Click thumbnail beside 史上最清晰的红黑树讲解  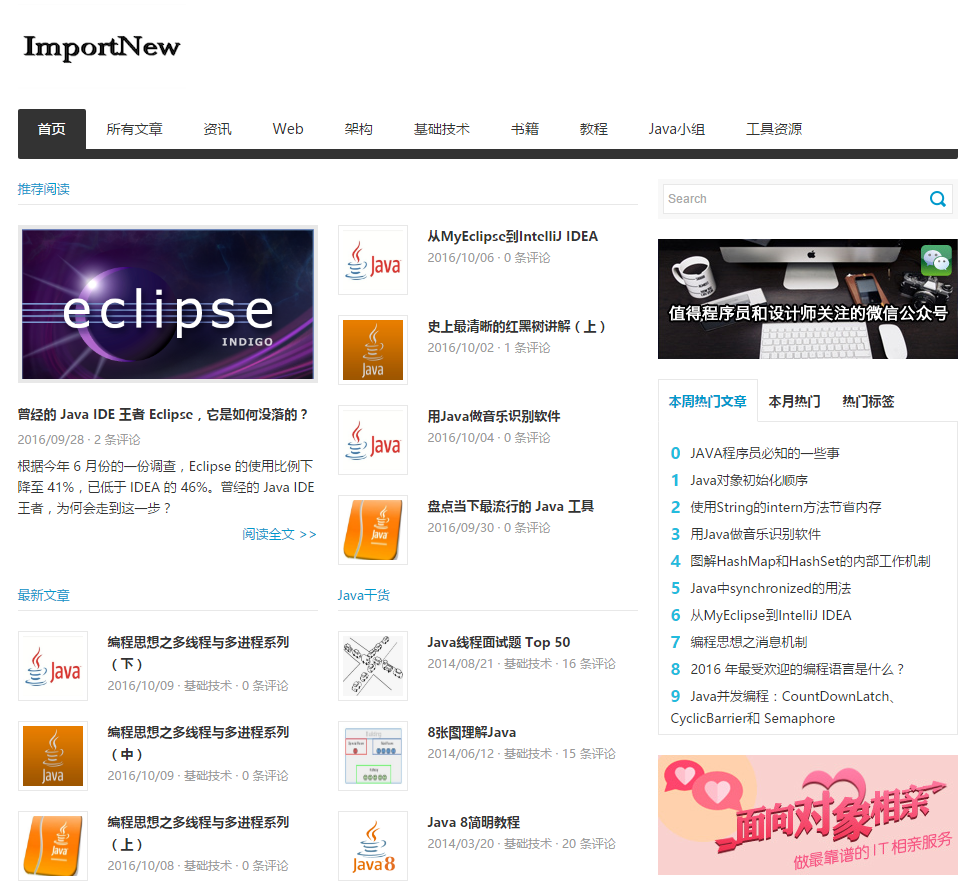(x=373, y=350)
